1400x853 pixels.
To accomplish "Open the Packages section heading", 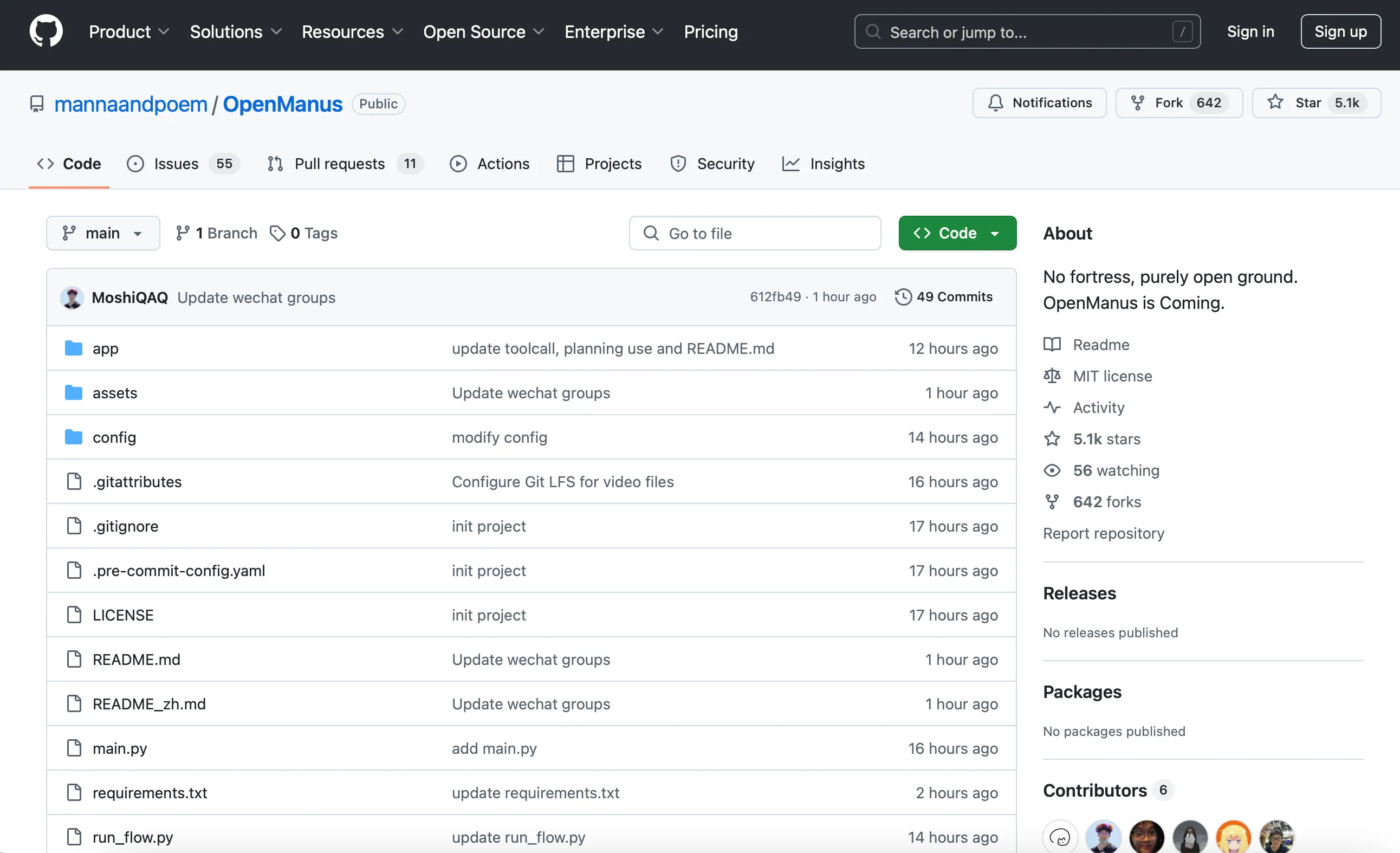I will pyautogui.click(x=1083, y=692).
